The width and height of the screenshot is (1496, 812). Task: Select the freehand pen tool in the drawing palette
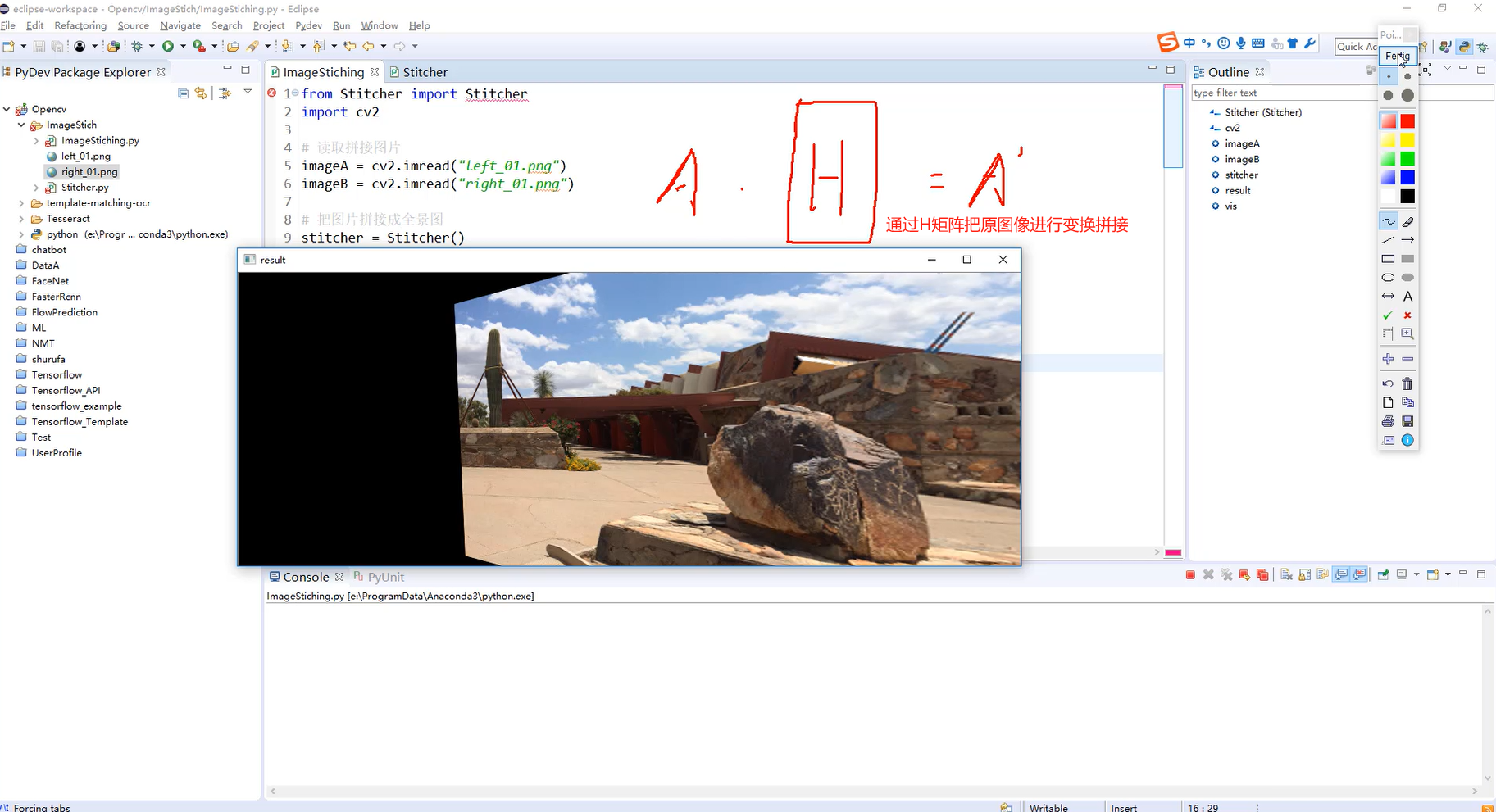pos(1388,222)
